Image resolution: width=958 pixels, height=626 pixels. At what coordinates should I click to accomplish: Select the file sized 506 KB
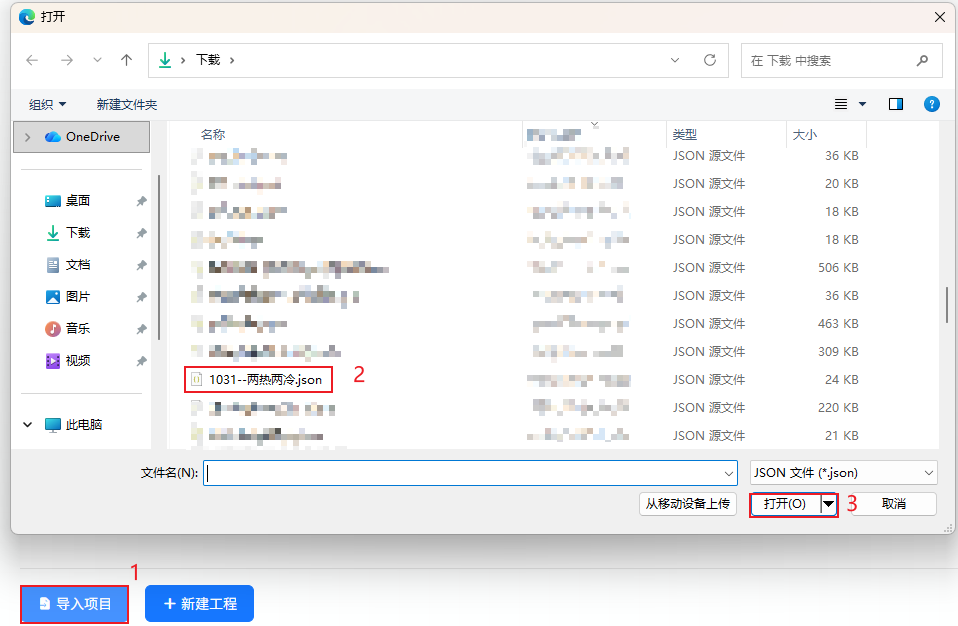[x=525, y=268]
